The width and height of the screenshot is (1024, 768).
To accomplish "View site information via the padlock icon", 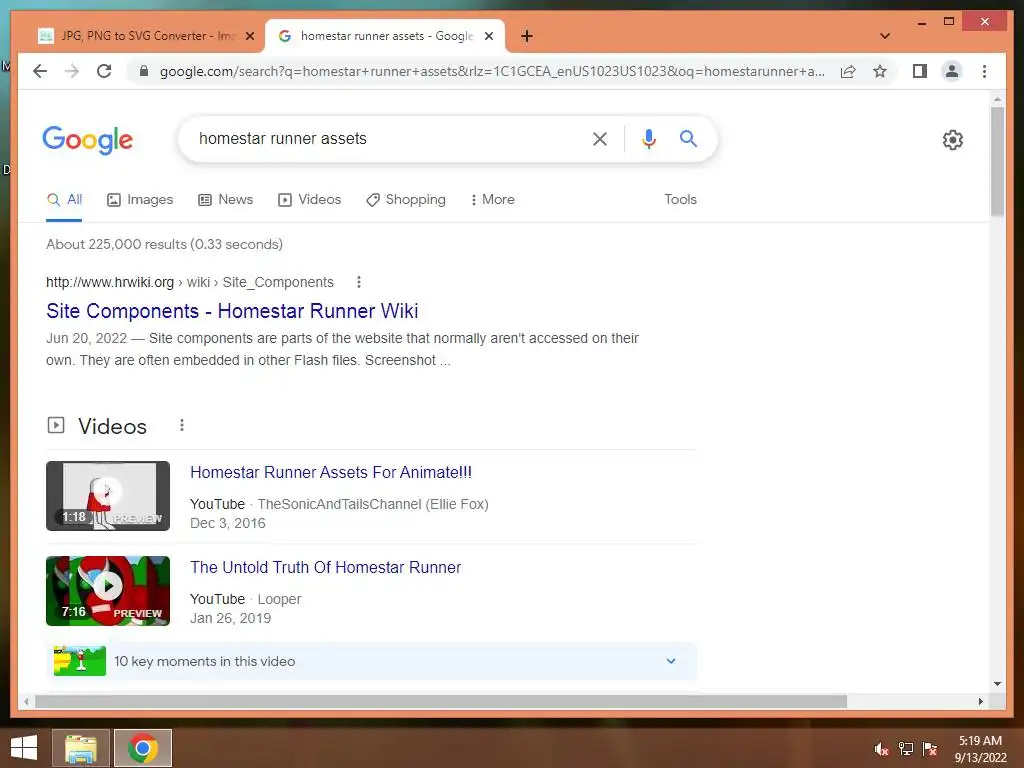I will point(144,71).
